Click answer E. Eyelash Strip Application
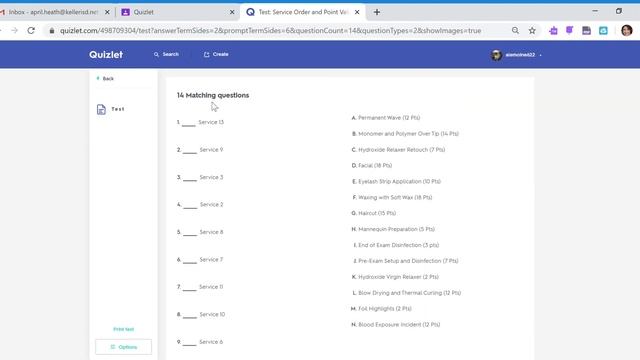Image resolution: width=640 pixels, height=360 pixels. 396,181
